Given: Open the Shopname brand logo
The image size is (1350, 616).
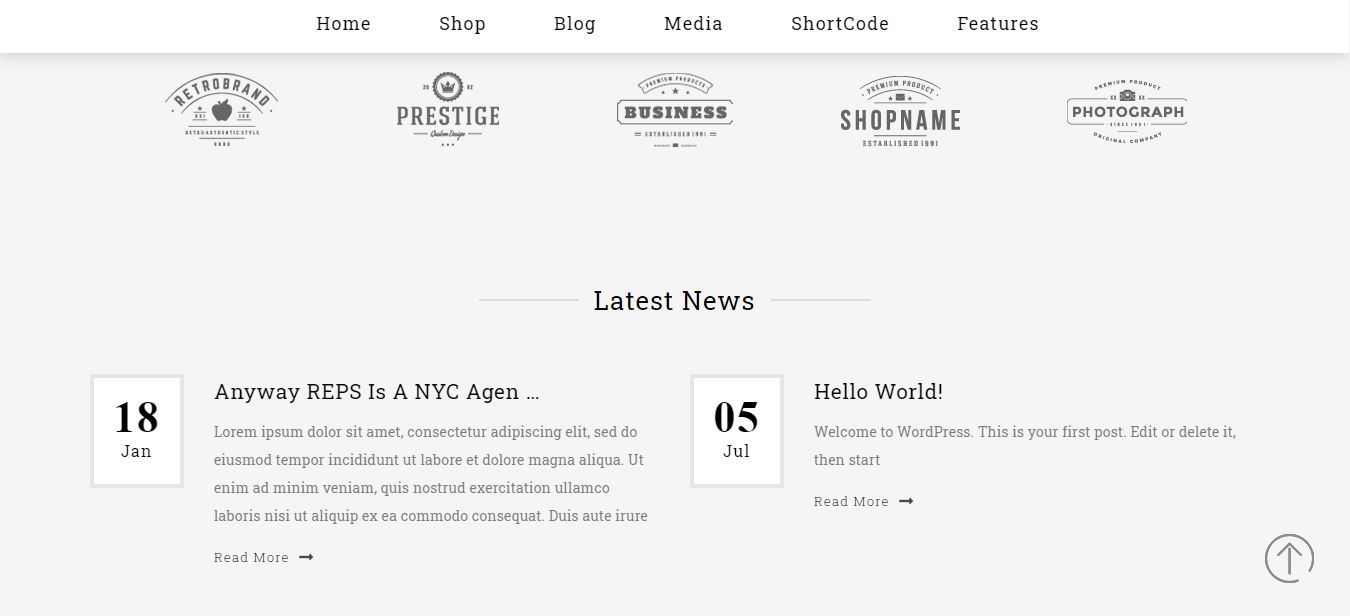Looking at the screenshot, I should (x=900, y=112).
